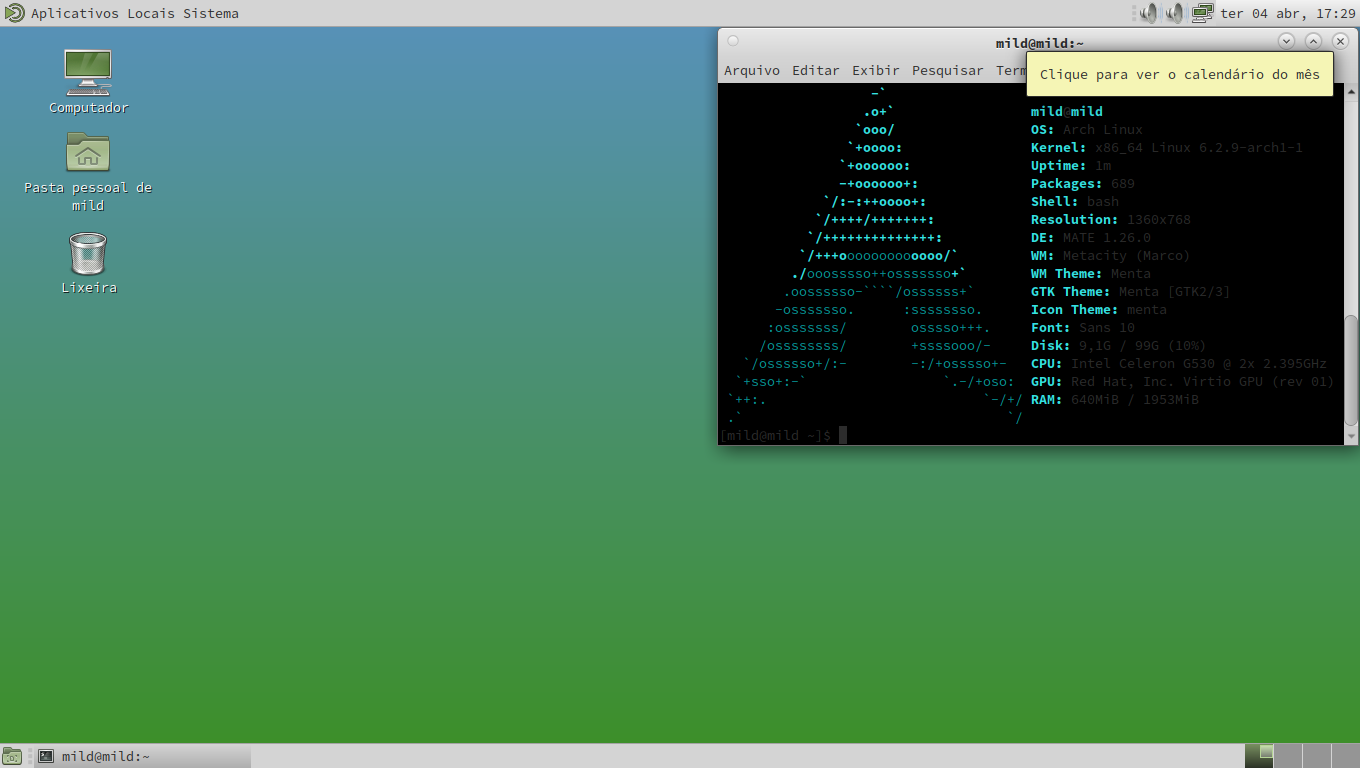Click the terminal title bar mild@mild:~
The height and width of the screenshot is (768, 1360).
coord(1040,43)
